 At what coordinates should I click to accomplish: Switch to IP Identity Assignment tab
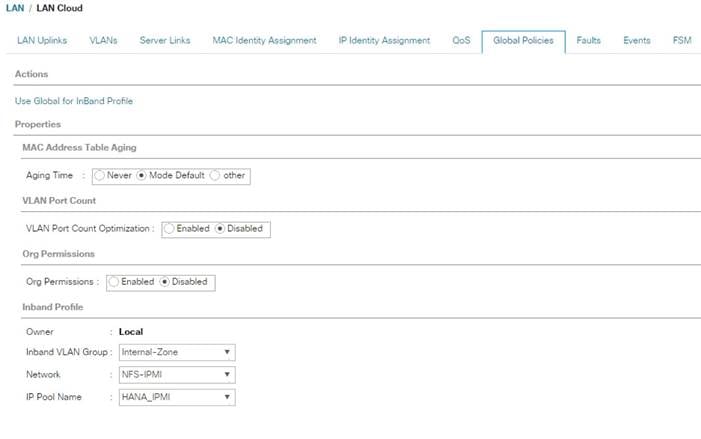click(384, 40)
